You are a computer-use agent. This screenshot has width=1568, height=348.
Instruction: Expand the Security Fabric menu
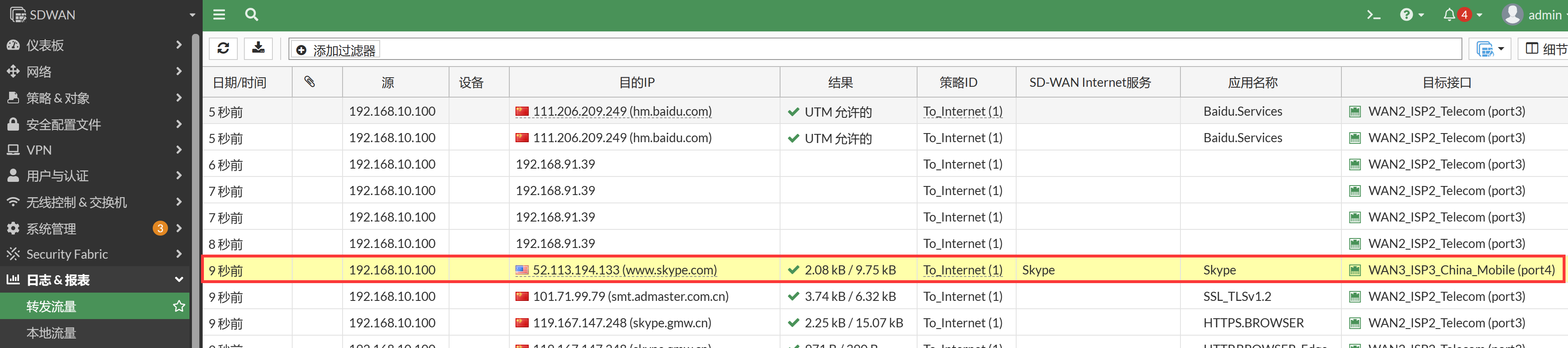(95, 254)
